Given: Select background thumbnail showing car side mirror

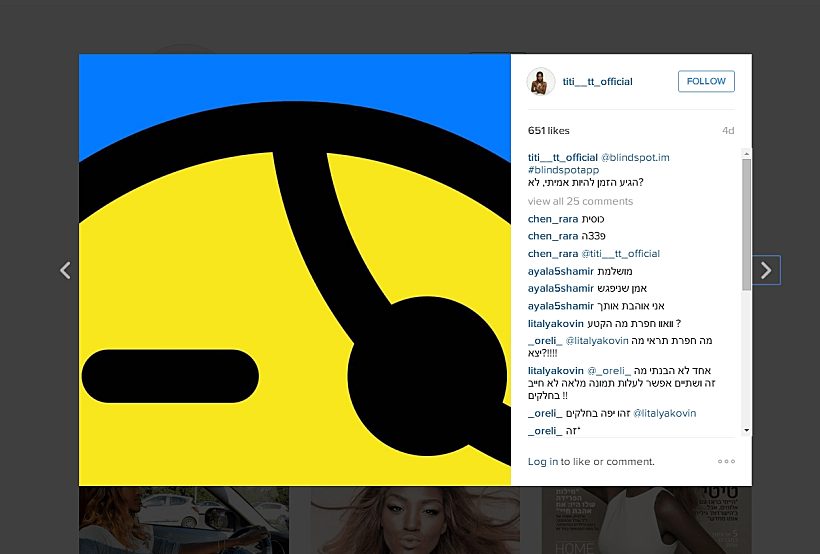Looking at the screenshot, I should click(x=183, y=519).
